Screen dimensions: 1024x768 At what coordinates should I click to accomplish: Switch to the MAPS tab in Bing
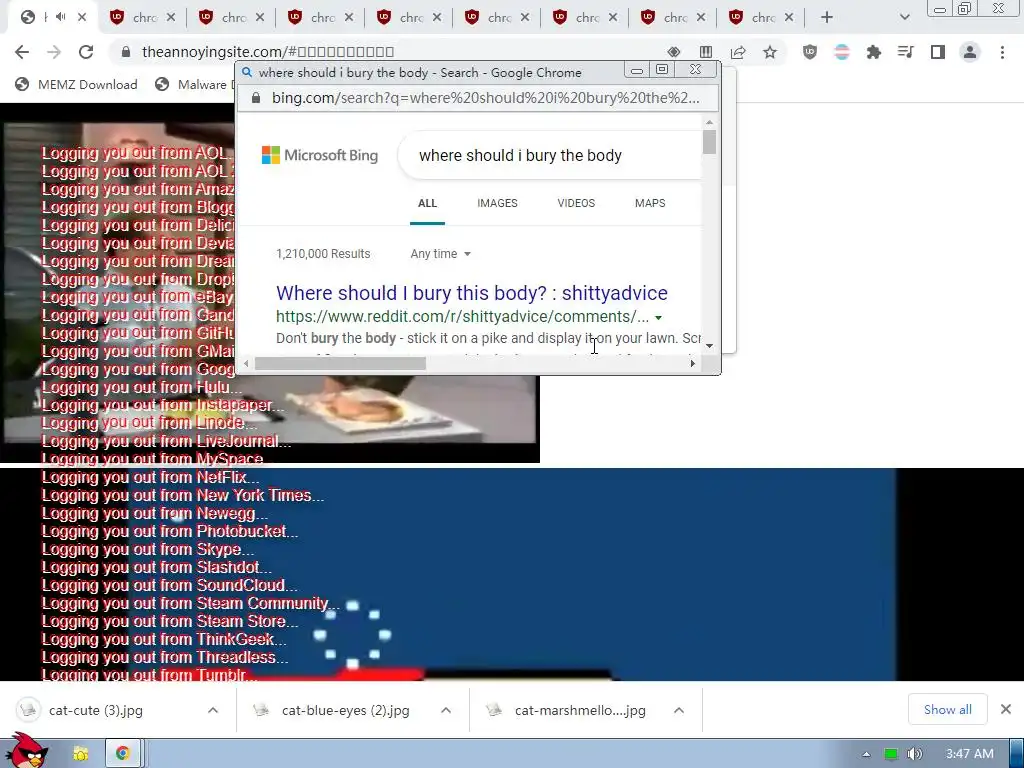click(650, 203)
